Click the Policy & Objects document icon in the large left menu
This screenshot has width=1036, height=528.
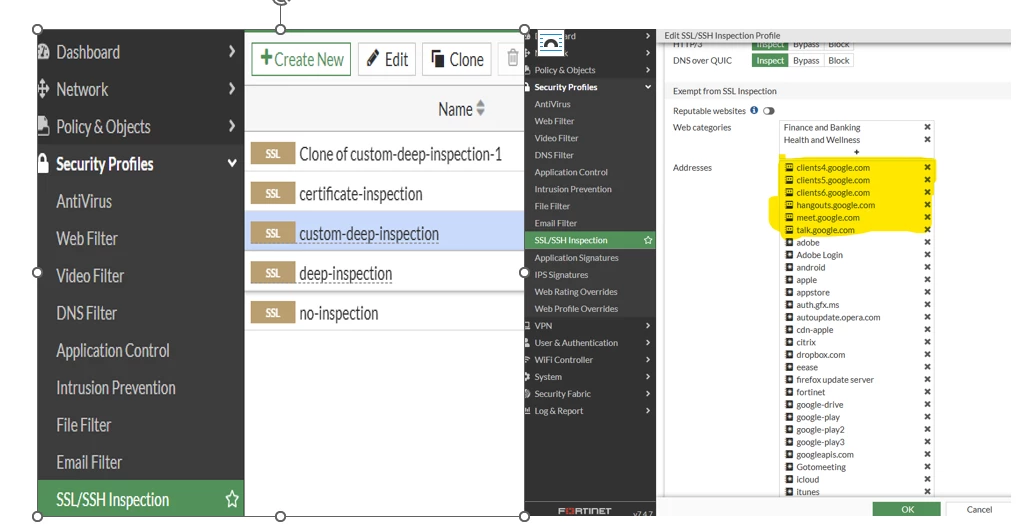(44, 126)
